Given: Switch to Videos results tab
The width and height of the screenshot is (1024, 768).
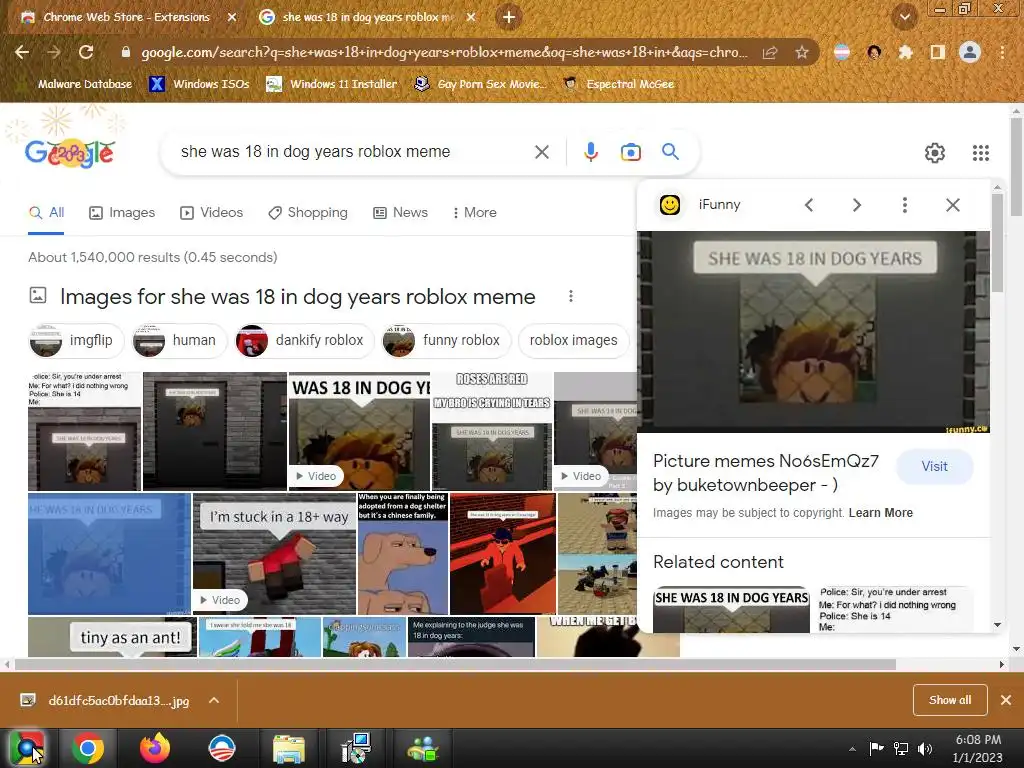Looking at the screenshot, I should tap(212, 213).
